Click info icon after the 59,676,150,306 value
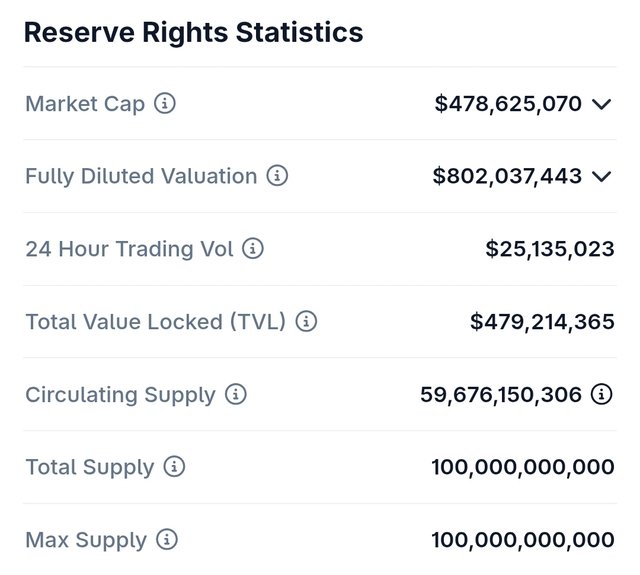640x575 pixels. (602, 395)
